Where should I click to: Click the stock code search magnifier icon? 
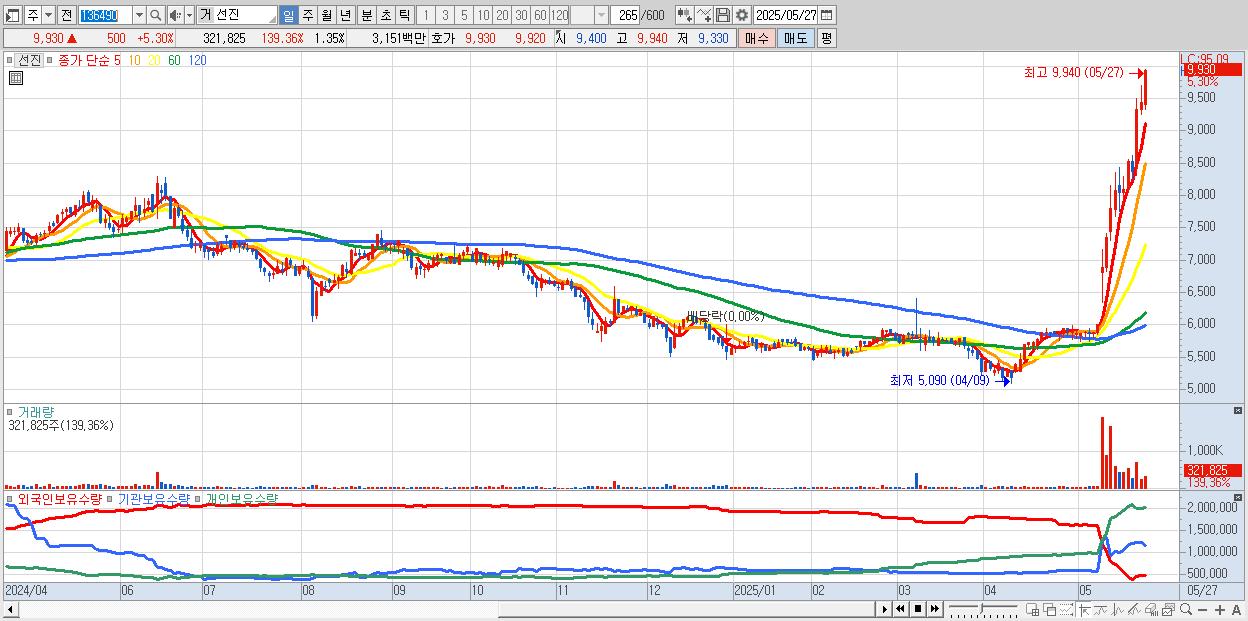click(x=156, y=15)
